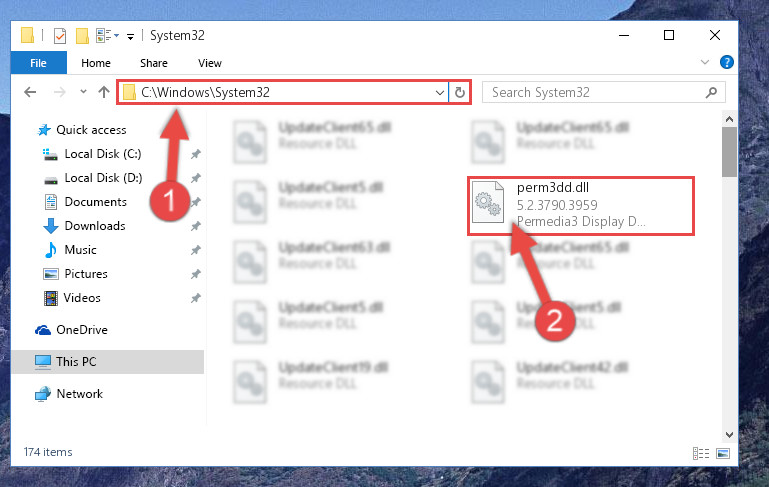
Task: Click the vertical scrollbar thumb
Action: (x=729, y=152)
